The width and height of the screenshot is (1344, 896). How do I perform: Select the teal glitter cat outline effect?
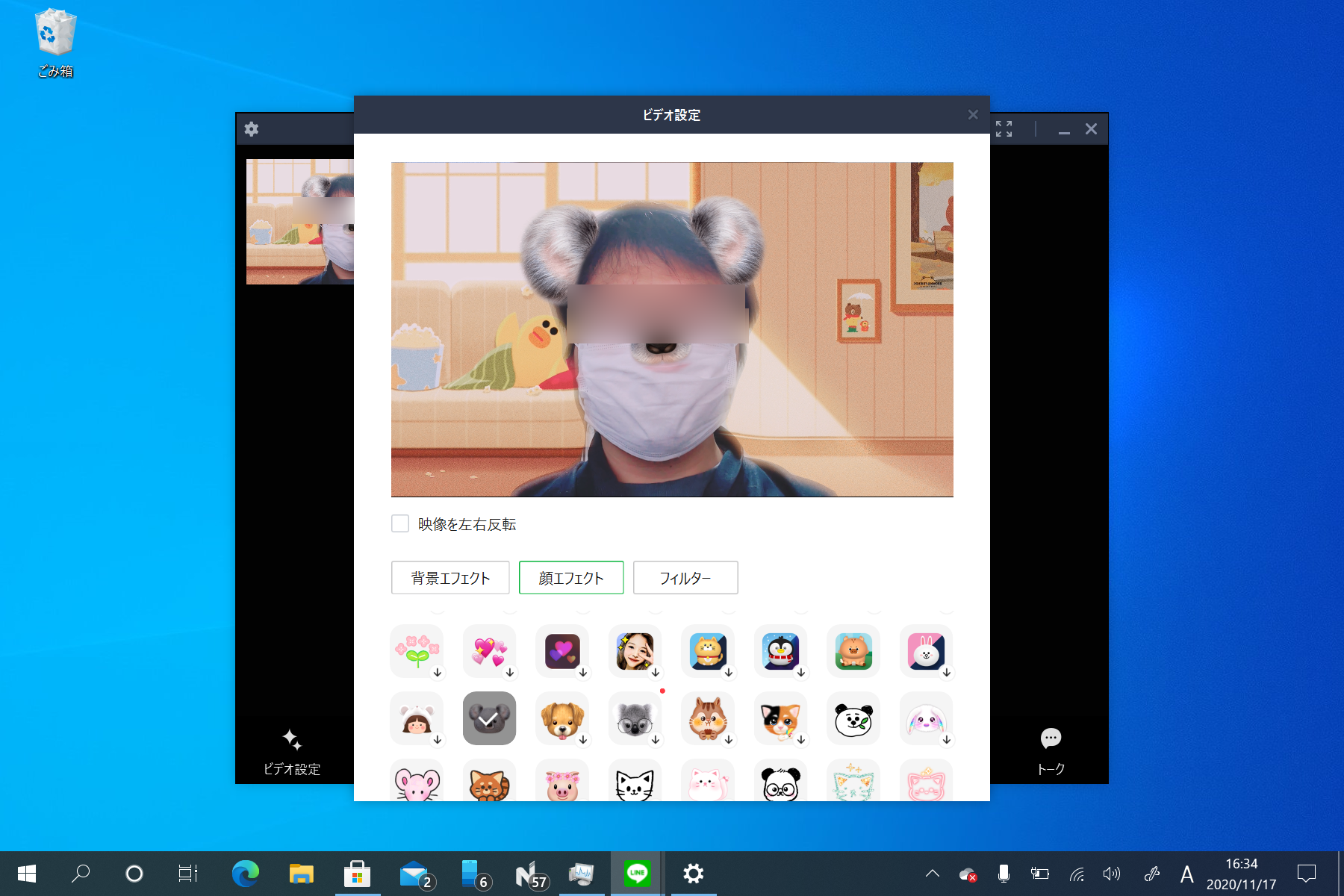[x=853, y=780]
